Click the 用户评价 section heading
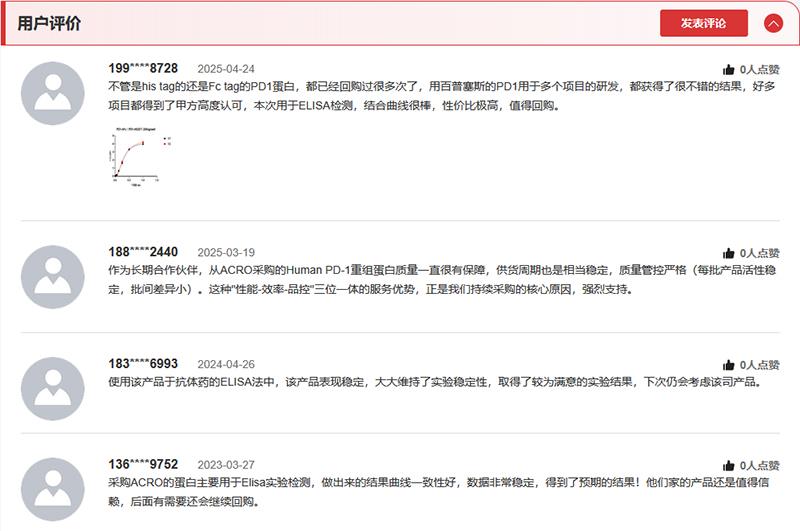This screenshot has width=800, height=531. click(50, 23)
